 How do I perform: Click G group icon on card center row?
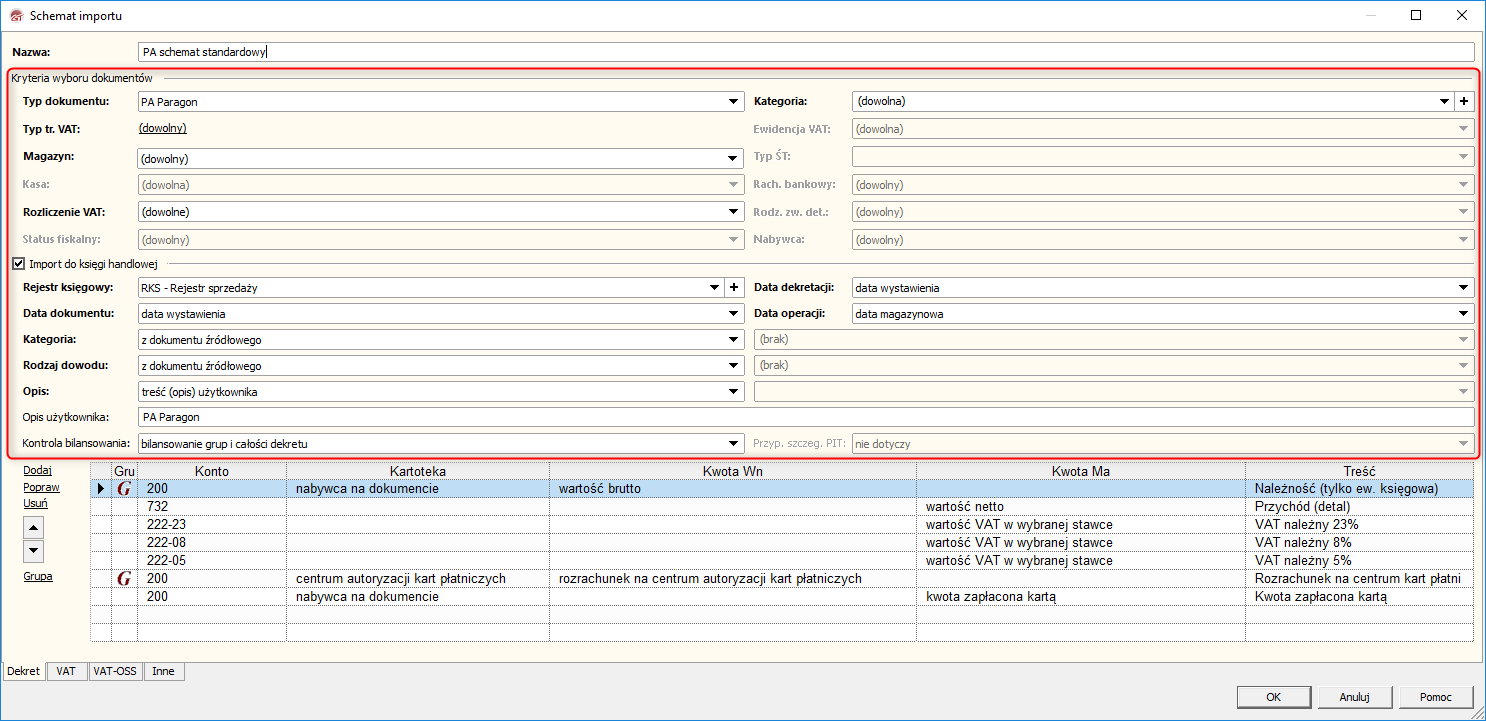tap(124, 578)
